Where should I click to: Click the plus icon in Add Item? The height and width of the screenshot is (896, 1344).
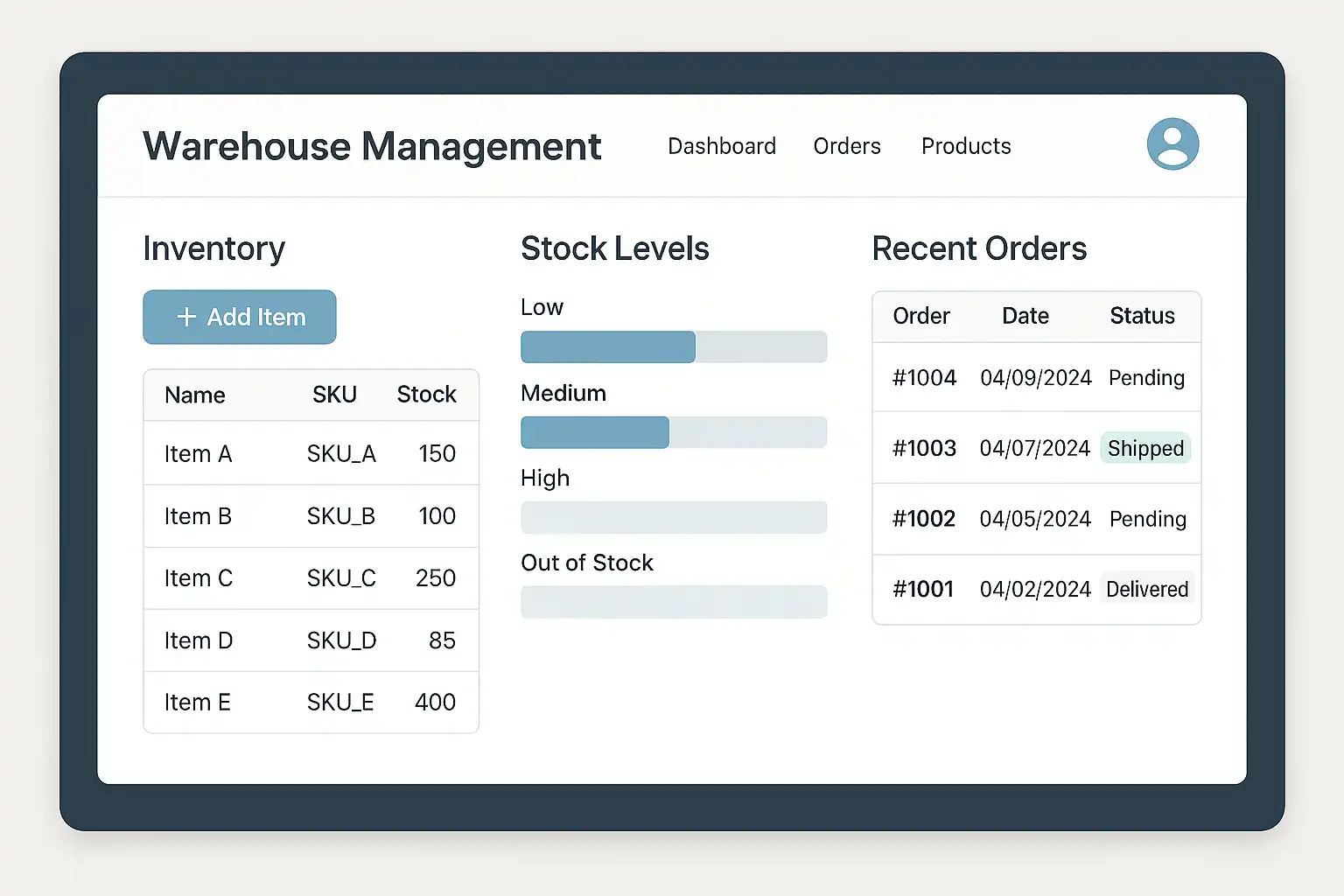click(x=186, y=317)
